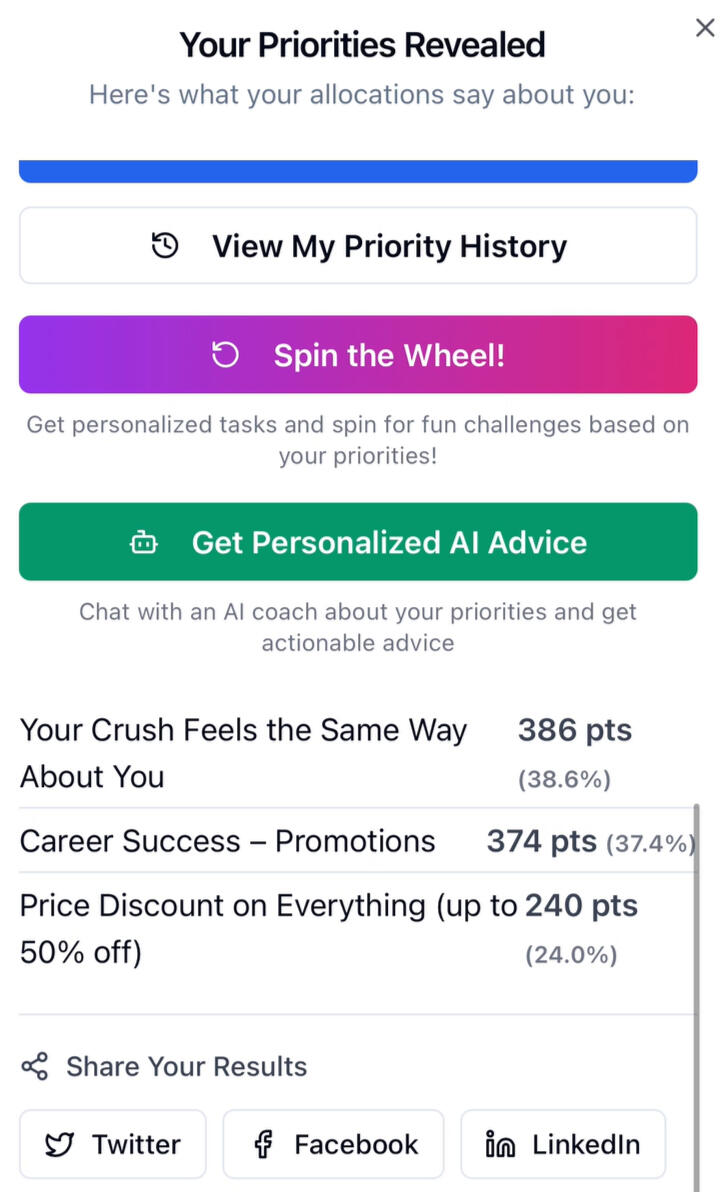Click the LinkedIn logo icon

pos(499,1145)
